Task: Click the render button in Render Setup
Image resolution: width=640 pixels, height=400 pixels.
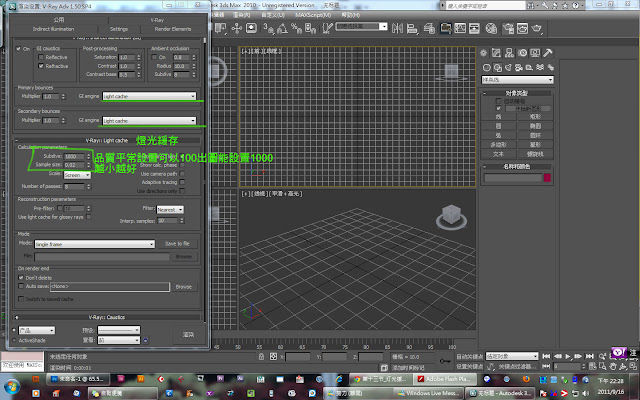Action: 189,334
